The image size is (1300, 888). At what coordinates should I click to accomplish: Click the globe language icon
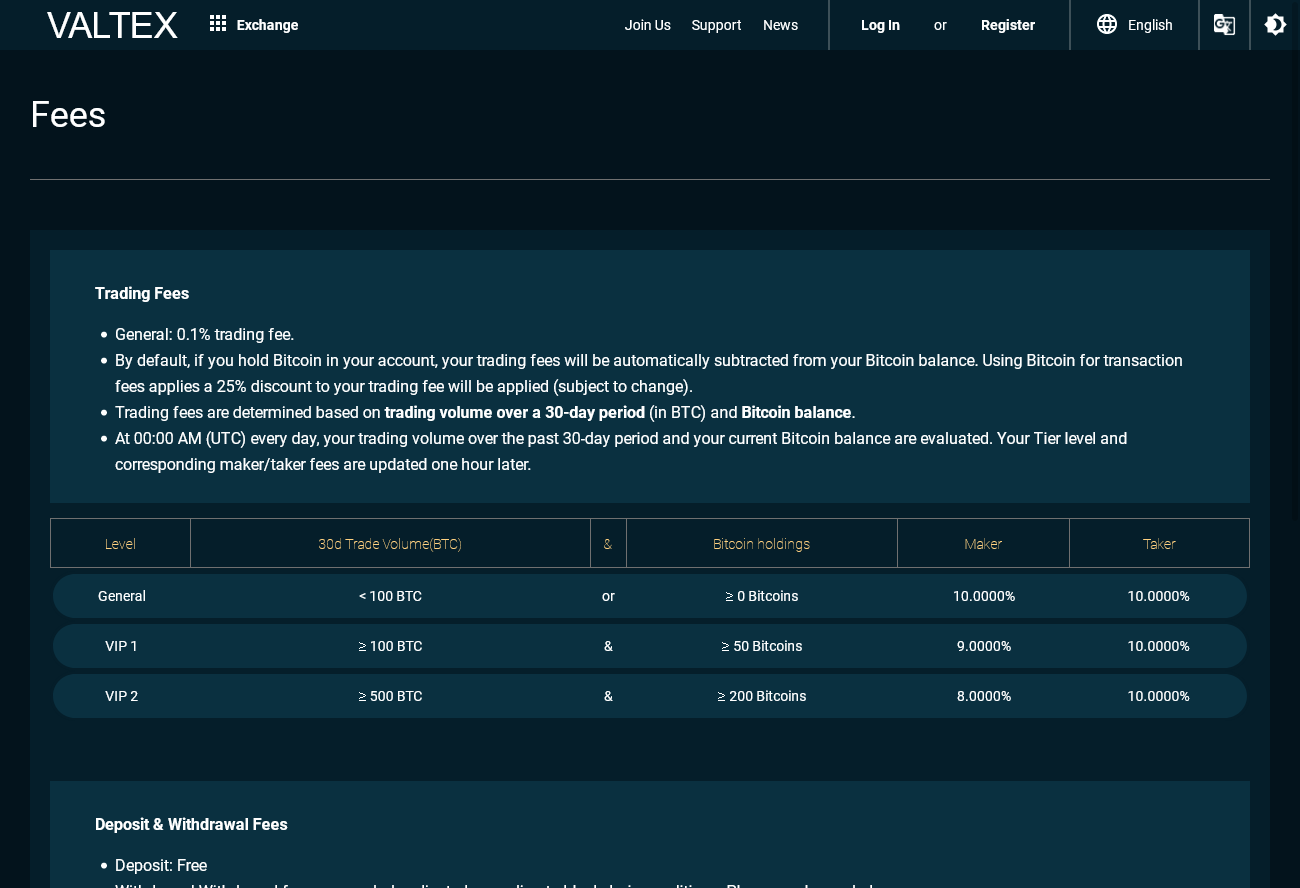tap(1107, 25)
